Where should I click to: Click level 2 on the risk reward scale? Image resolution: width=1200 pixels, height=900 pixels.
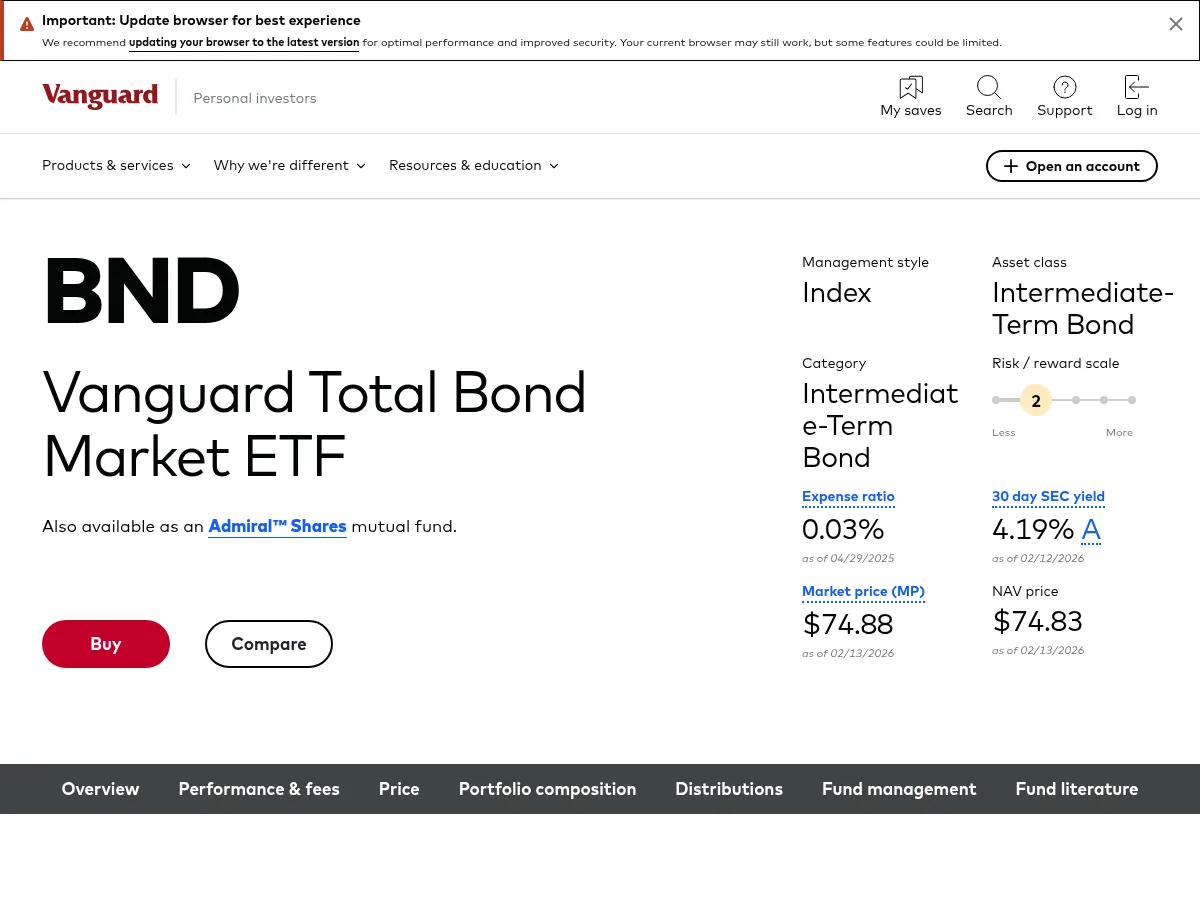click(x=1036, y=400)
